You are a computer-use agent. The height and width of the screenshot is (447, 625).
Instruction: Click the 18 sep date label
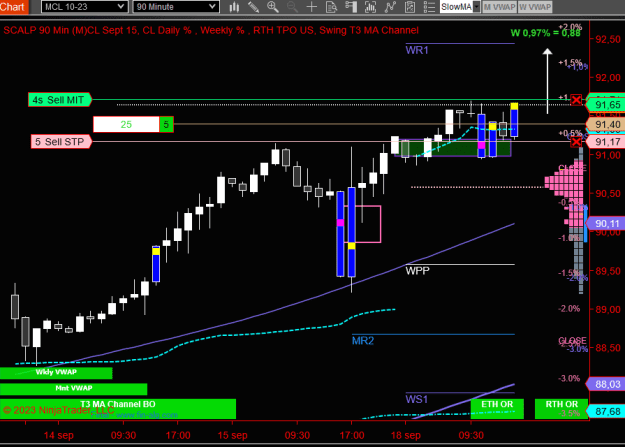[406, 435]
